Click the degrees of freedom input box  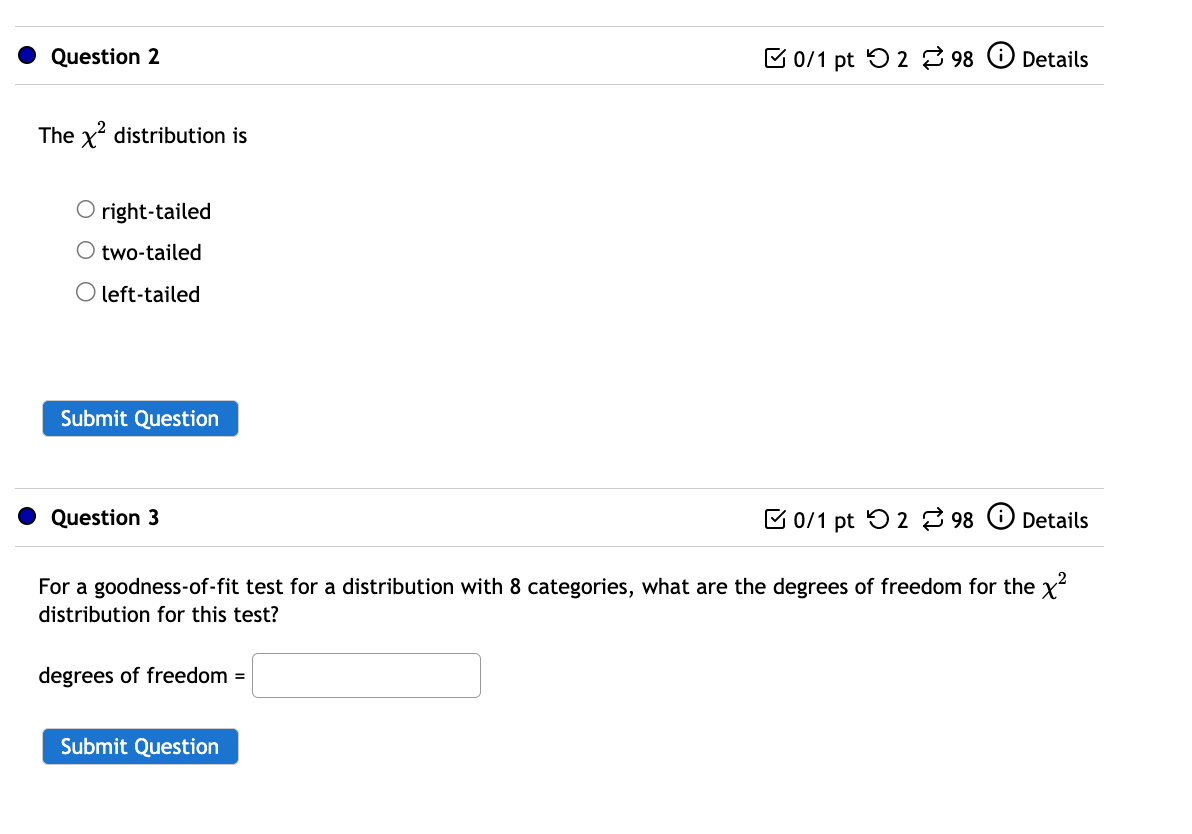366,675
